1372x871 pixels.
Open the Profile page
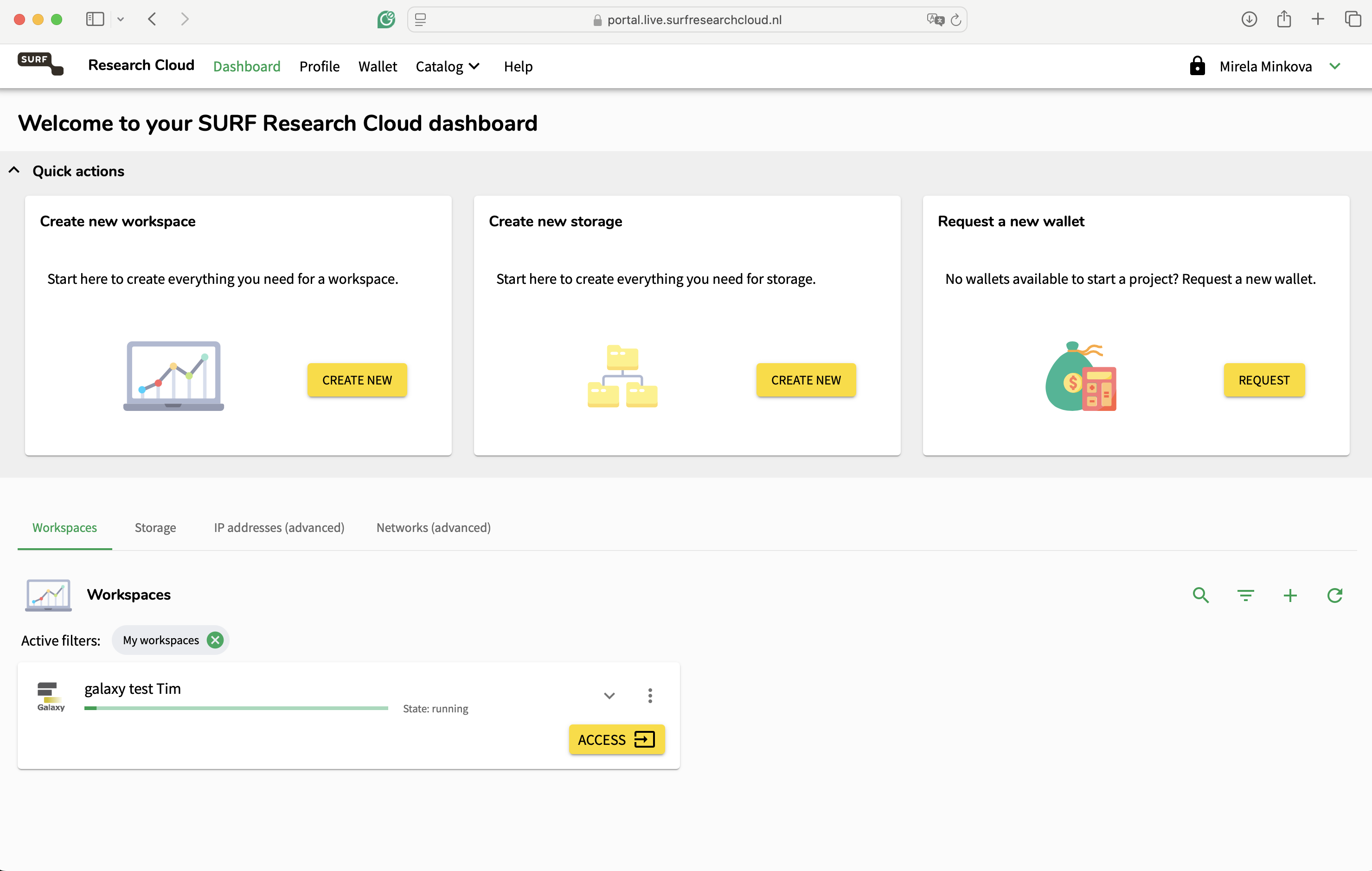[319, 67]
